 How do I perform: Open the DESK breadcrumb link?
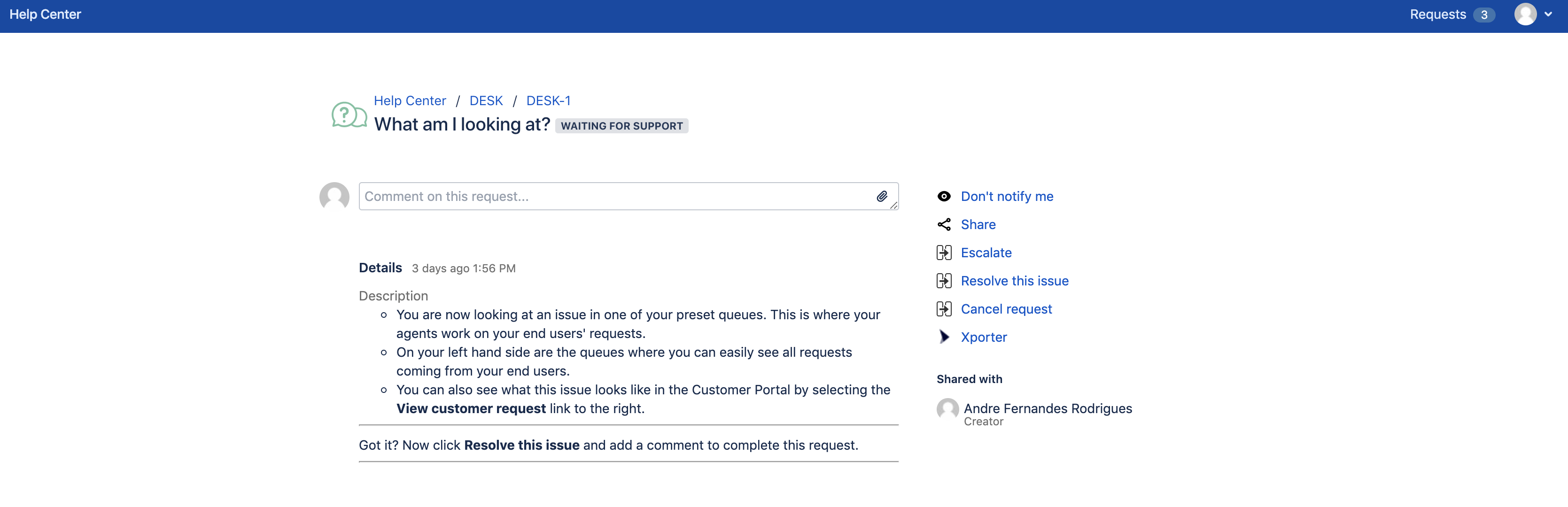tap(486, 101)
